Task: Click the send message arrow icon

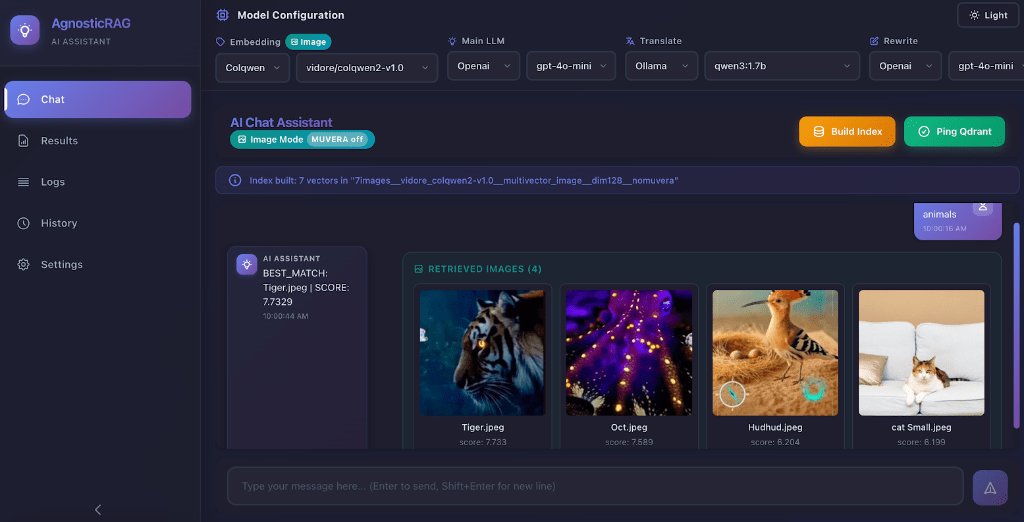Action: 990,487
